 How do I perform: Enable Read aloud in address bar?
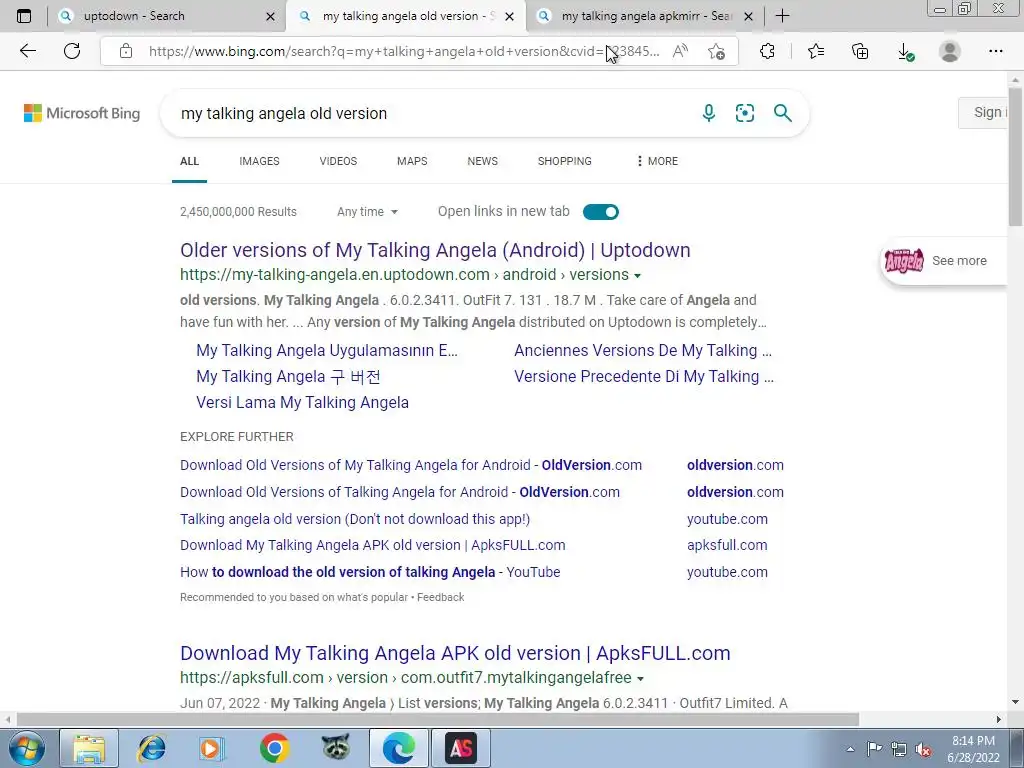(680, 51)
